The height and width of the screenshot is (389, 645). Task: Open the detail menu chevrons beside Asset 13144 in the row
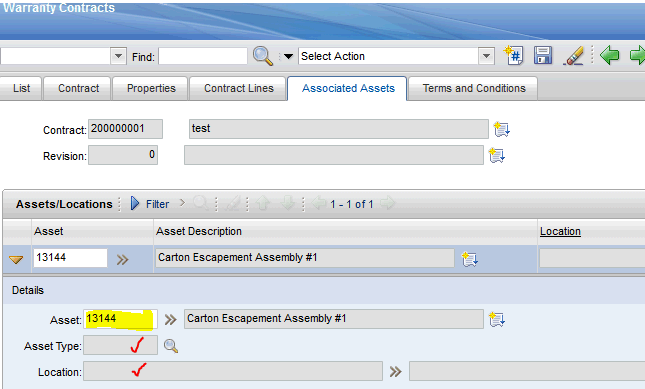[x=122, y=259]
